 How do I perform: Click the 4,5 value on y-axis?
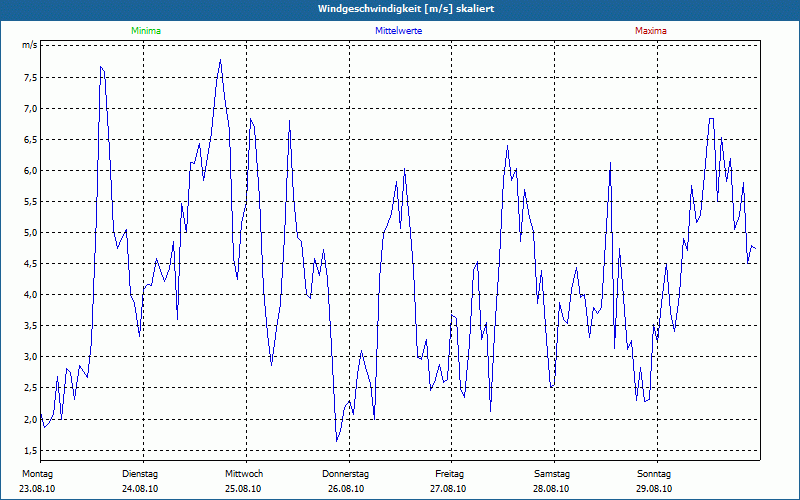(x=30, y=264)
